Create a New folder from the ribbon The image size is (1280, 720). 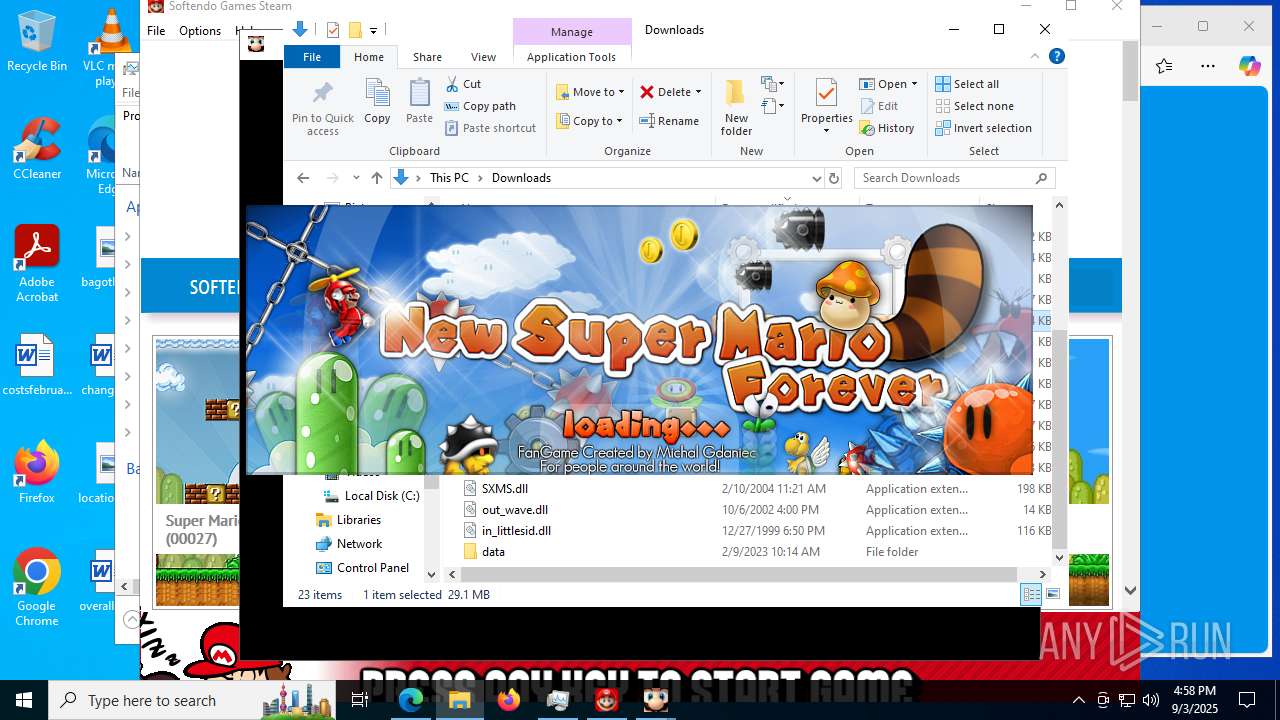[x=736, y=108]
